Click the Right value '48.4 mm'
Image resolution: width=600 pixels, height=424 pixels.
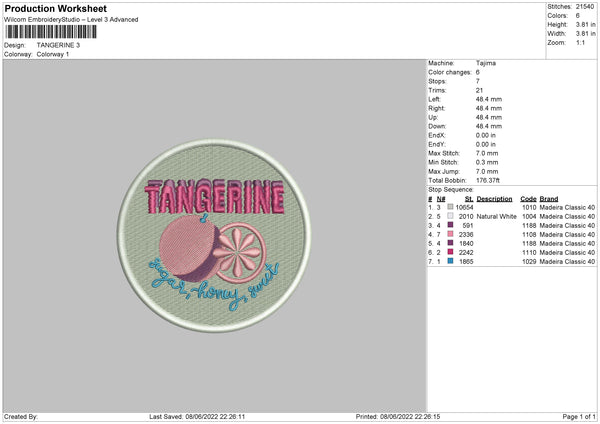click(489, 108)
